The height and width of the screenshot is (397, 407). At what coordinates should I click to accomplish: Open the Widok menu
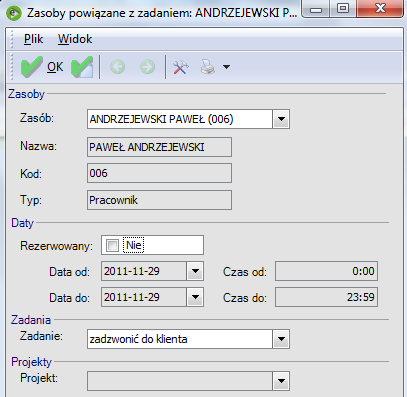coord(75,39)
